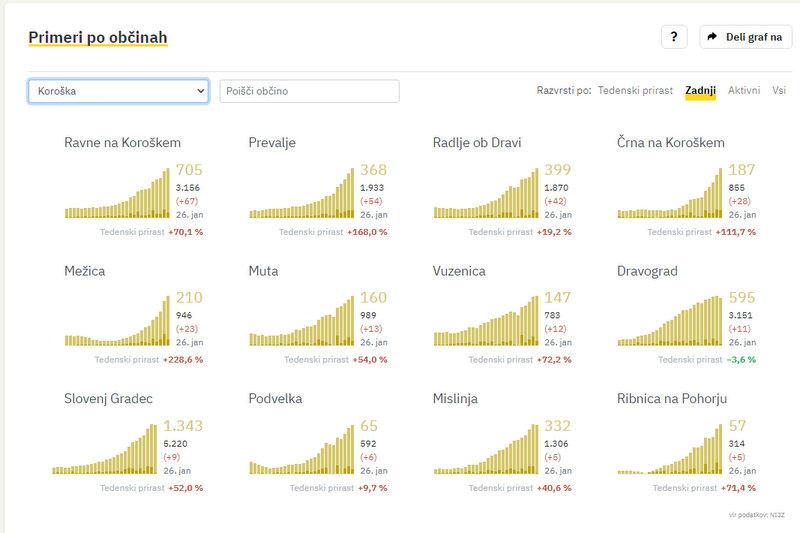Click the Deli graf na button

click(x=745, y=37)
